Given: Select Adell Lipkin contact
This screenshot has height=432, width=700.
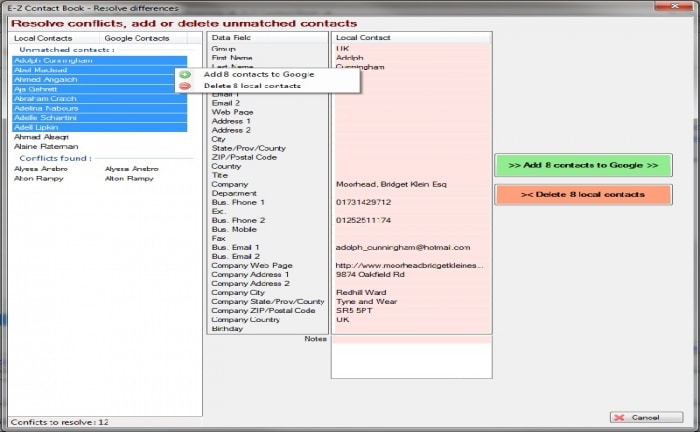Looking at the screenshot, I should click(100, 127).
